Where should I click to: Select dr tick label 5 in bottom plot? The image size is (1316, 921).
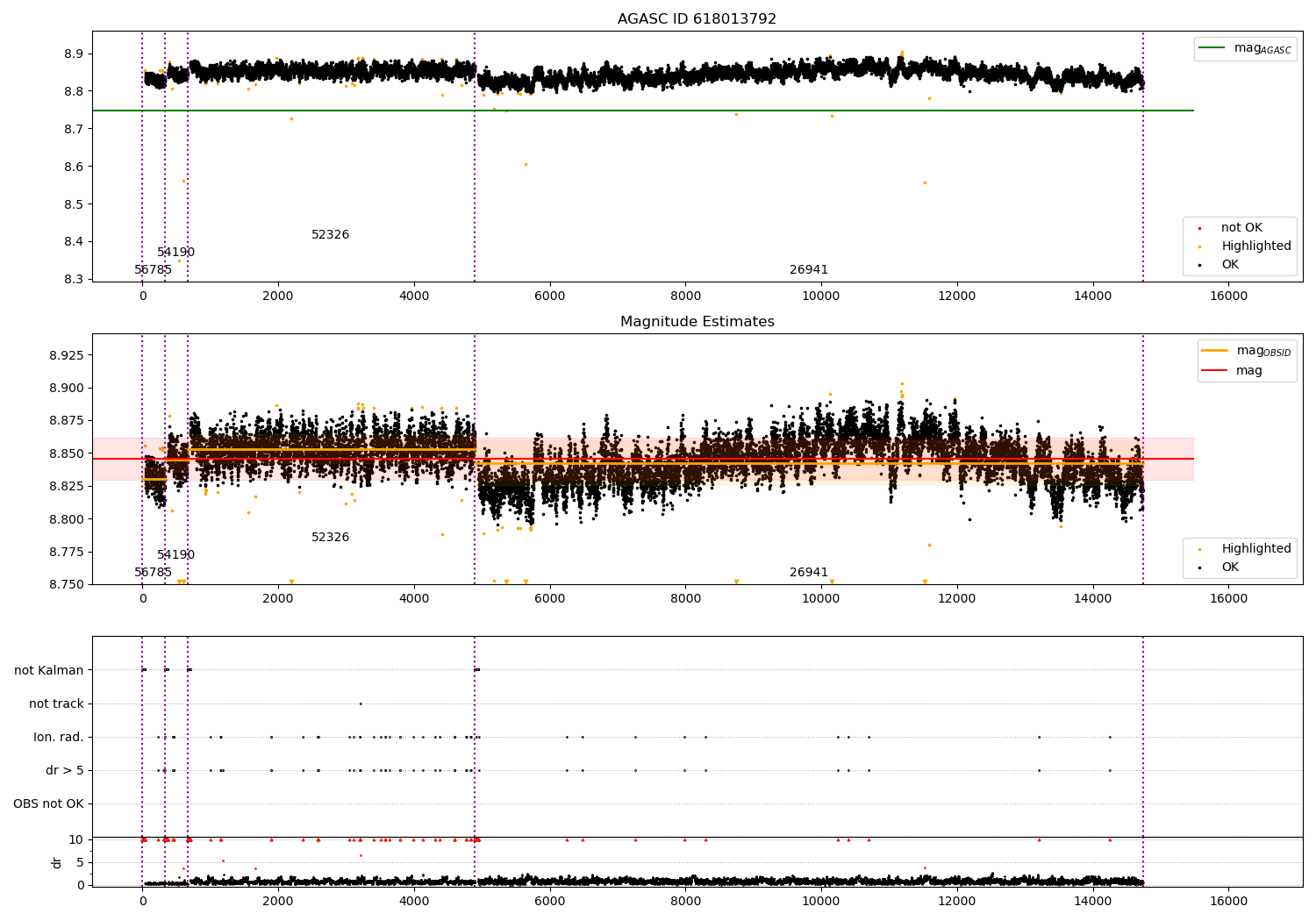tap(80, 863)
